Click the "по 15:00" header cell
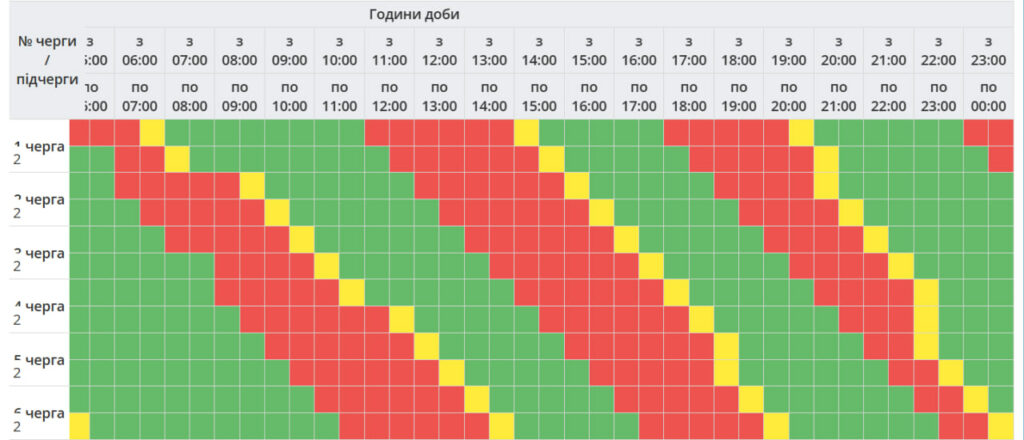1024x440 pixels. coord(539,96)
